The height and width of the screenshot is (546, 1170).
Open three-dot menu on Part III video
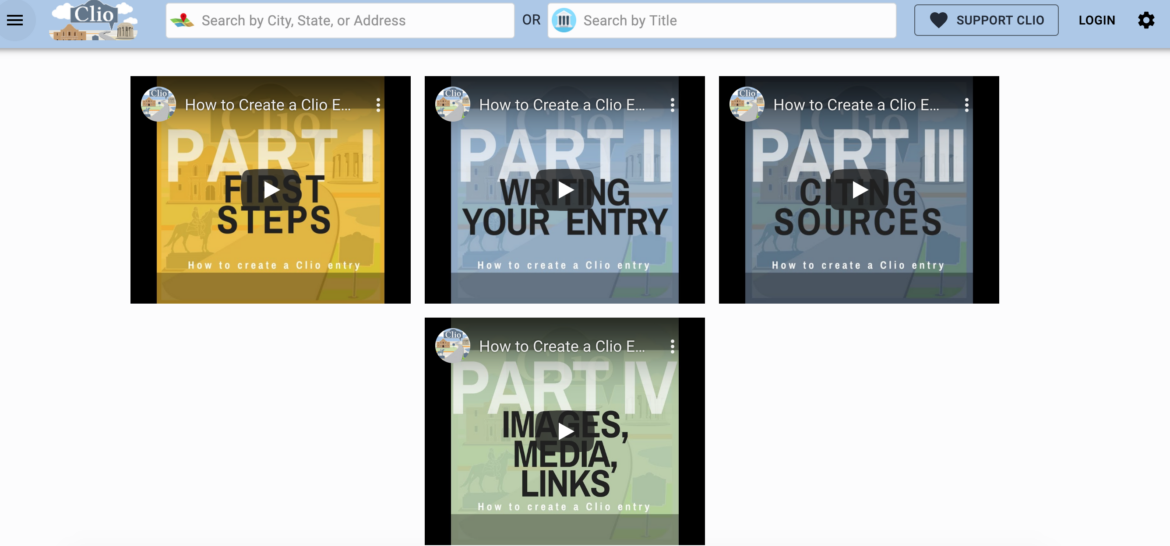(x=966, y=104)
